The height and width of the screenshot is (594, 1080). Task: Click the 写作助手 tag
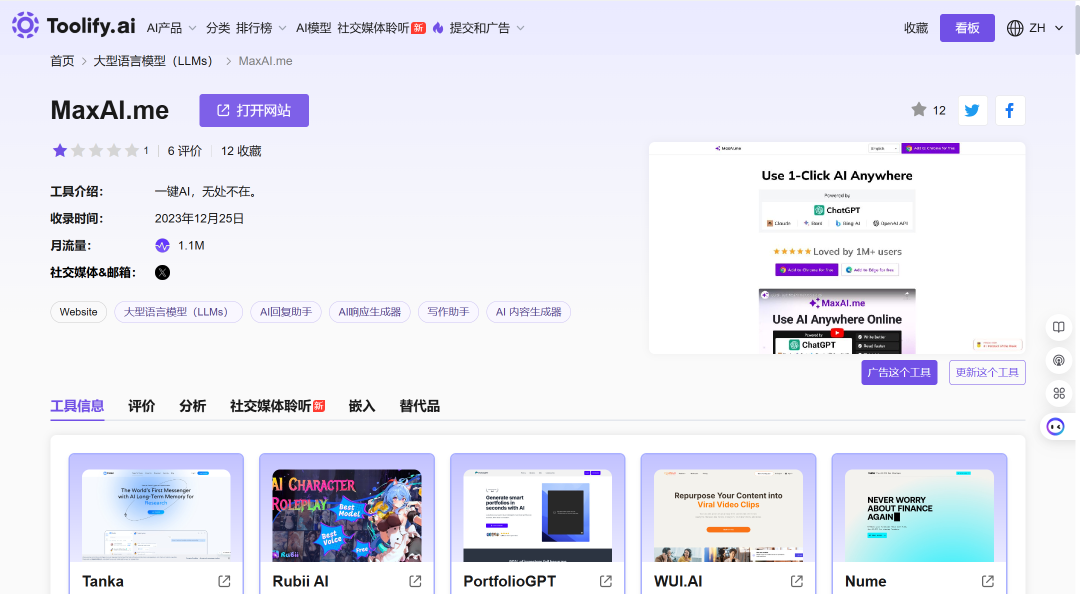click(x=448, y=312)
